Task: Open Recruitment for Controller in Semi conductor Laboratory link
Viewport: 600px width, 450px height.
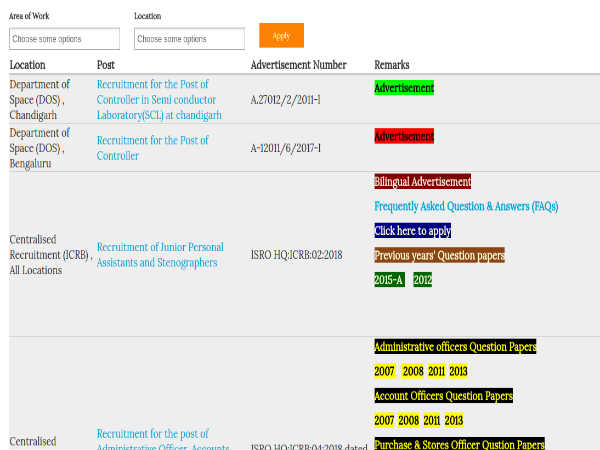Action: click(159, 99)
